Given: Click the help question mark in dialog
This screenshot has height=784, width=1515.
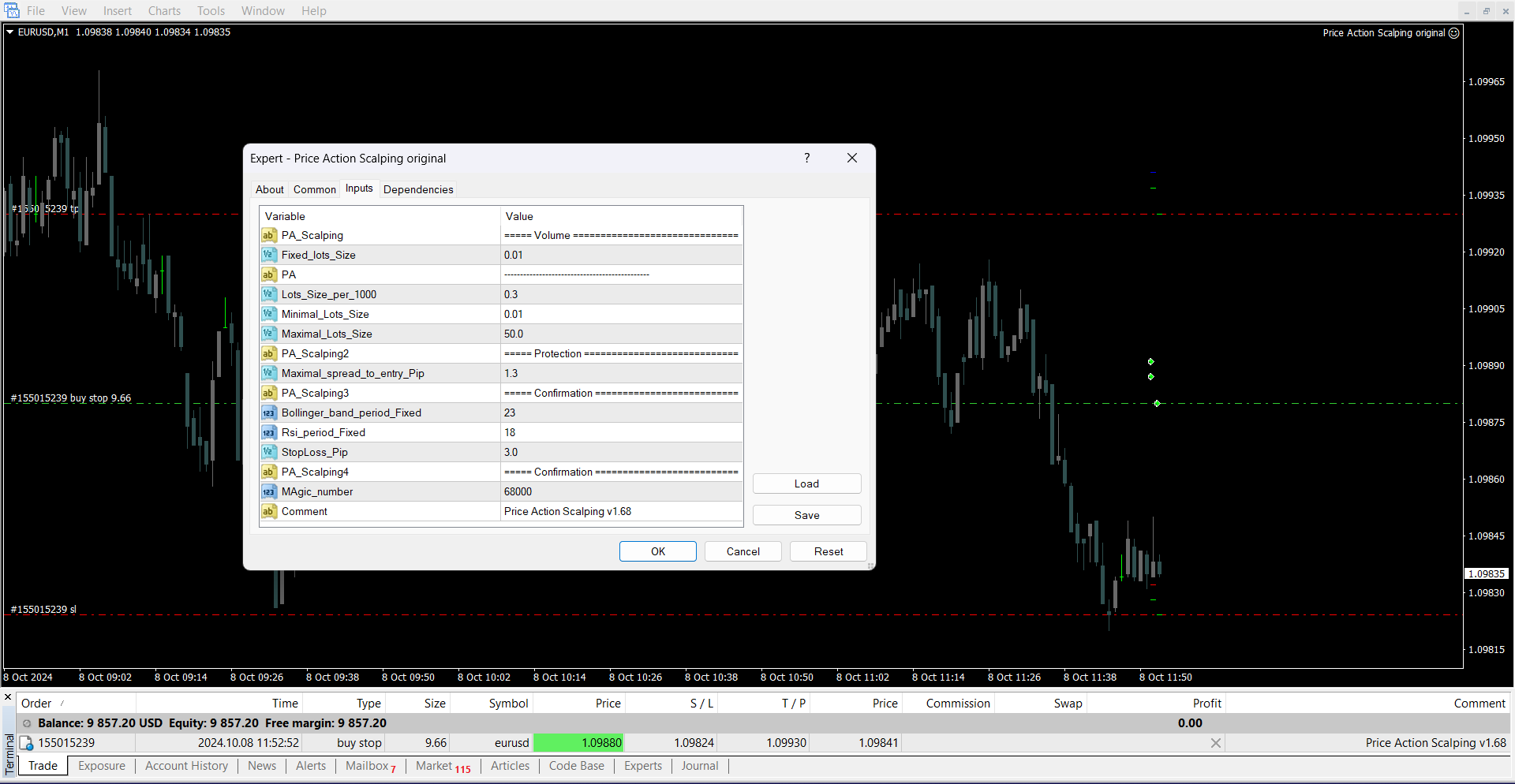Looking at the screenshot, I should [x=806, y=158].
